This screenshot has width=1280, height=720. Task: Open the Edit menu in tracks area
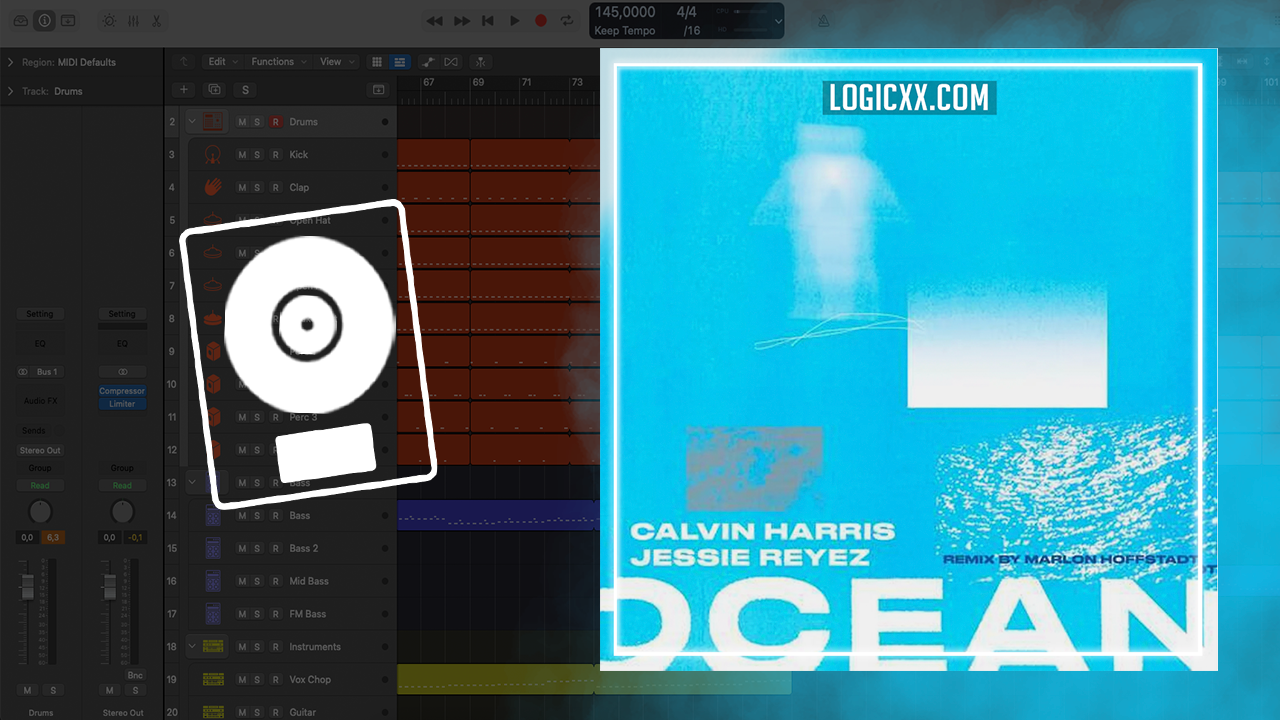pyautogui.click(x=221, y=62)
